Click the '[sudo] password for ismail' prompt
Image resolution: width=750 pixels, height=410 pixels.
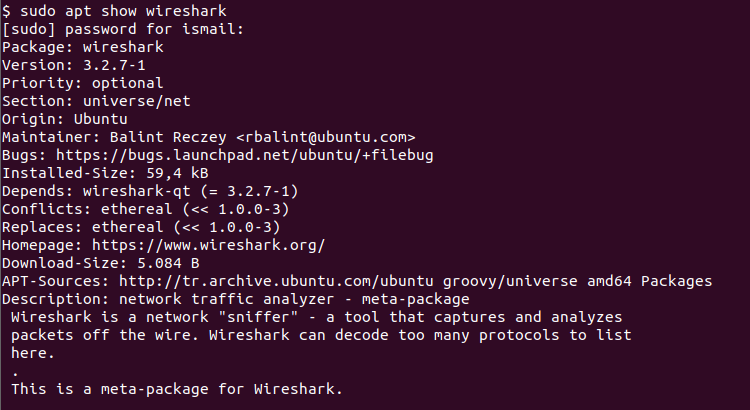click(x=123, y=29)
